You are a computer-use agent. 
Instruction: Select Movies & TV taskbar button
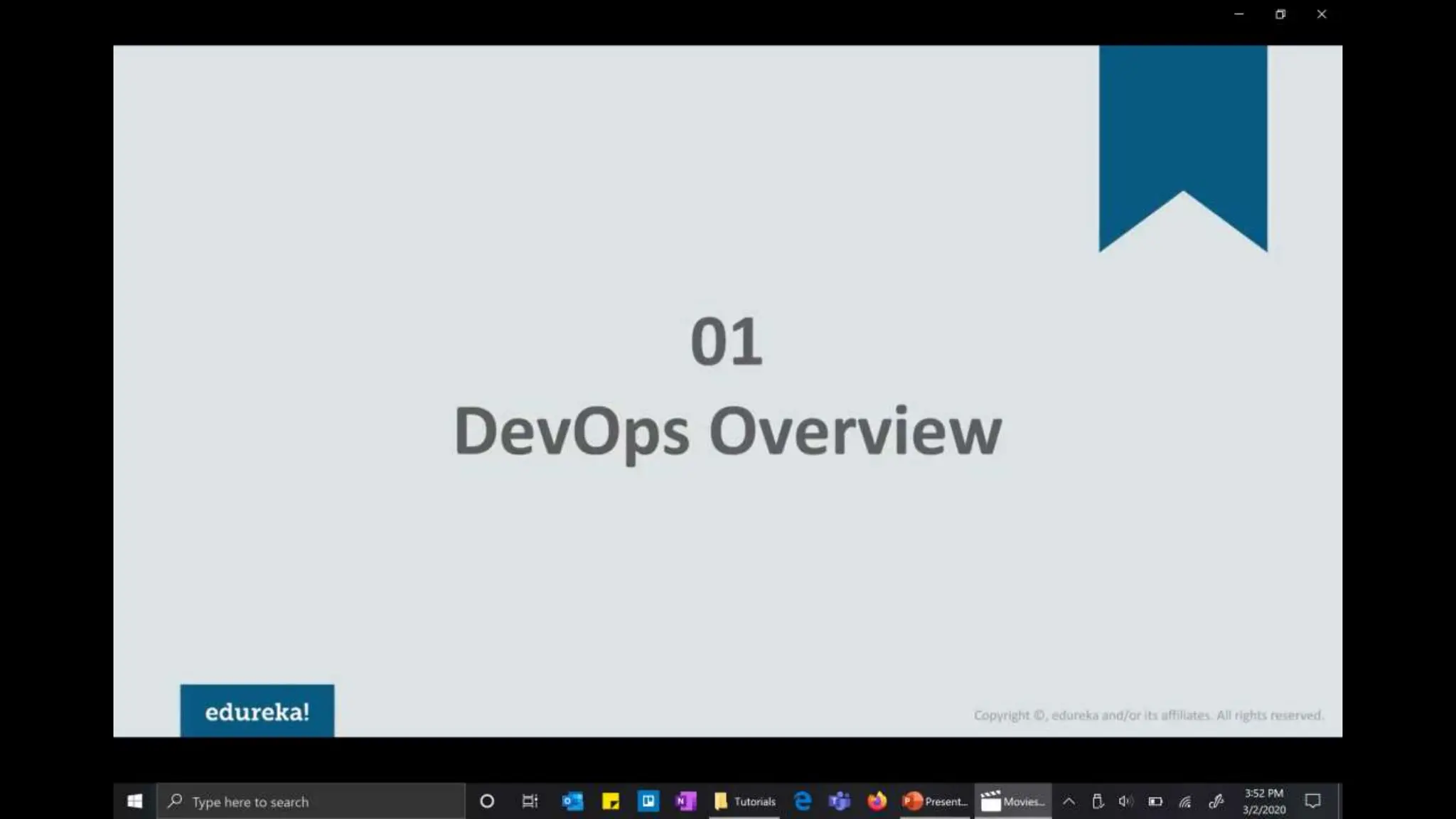1012,801
